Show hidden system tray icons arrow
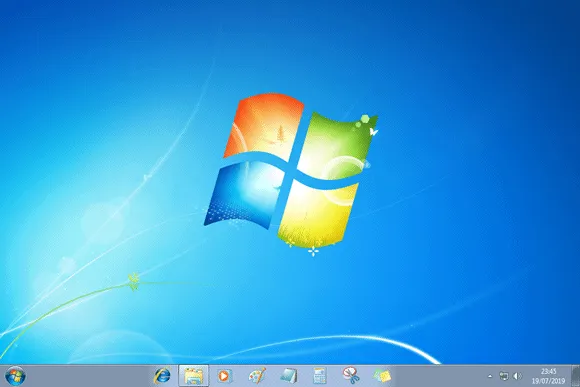Viewport: 580px width, 387px height. 490,376
